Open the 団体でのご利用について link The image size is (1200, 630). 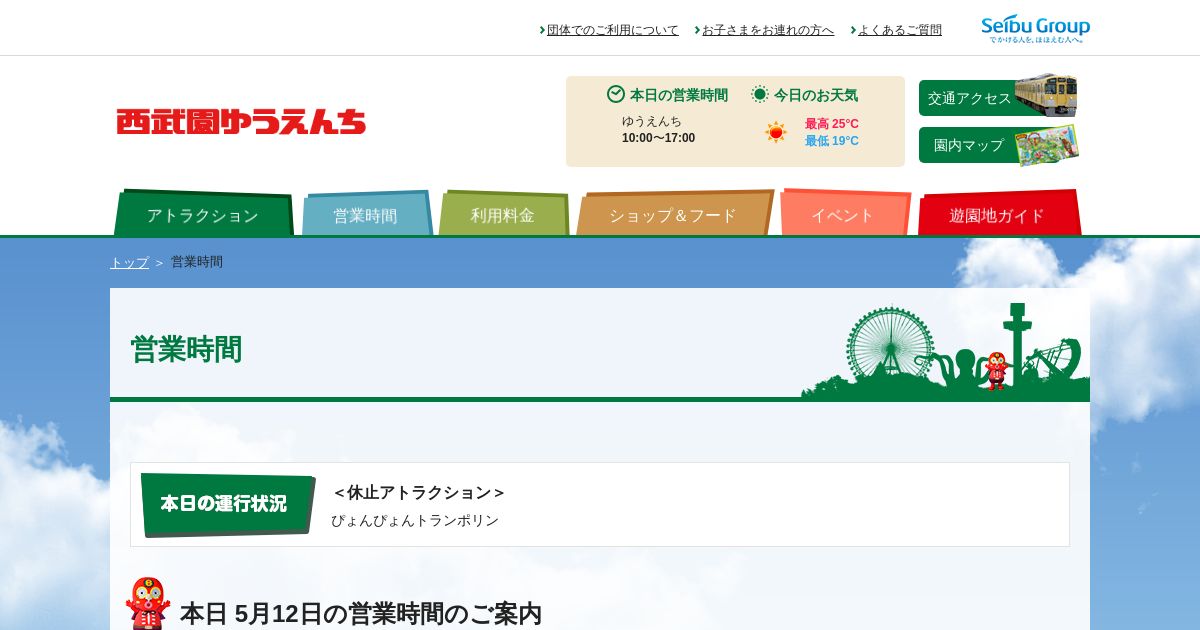click(612, 30)
